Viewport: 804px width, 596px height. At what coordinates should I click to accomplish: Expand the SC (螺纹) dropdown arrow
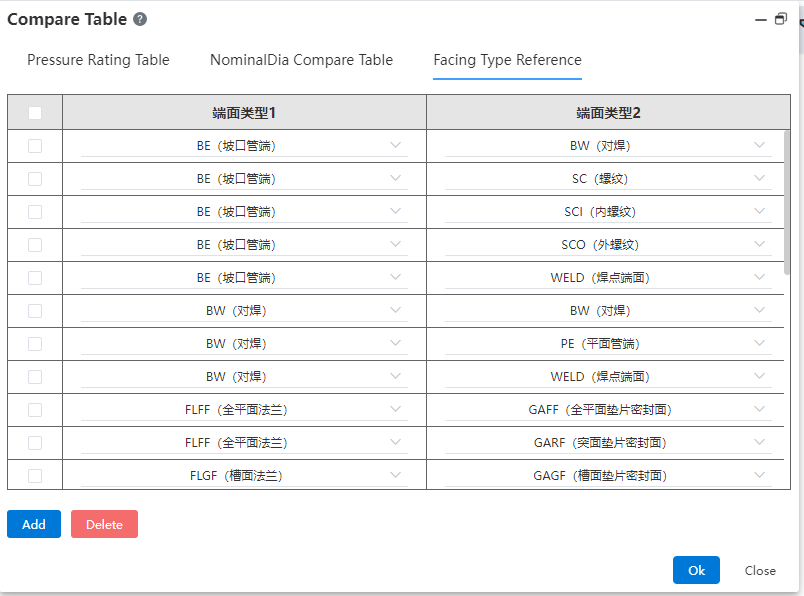pos(759,178)
